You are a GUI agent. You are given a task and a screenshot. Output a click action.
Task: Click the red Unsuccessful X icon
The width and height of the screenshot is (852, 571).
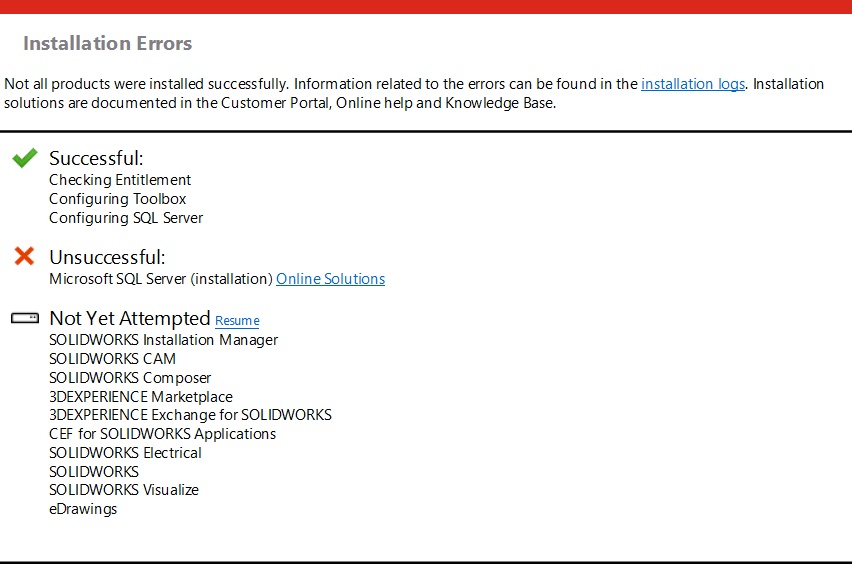tap(24, 256)
